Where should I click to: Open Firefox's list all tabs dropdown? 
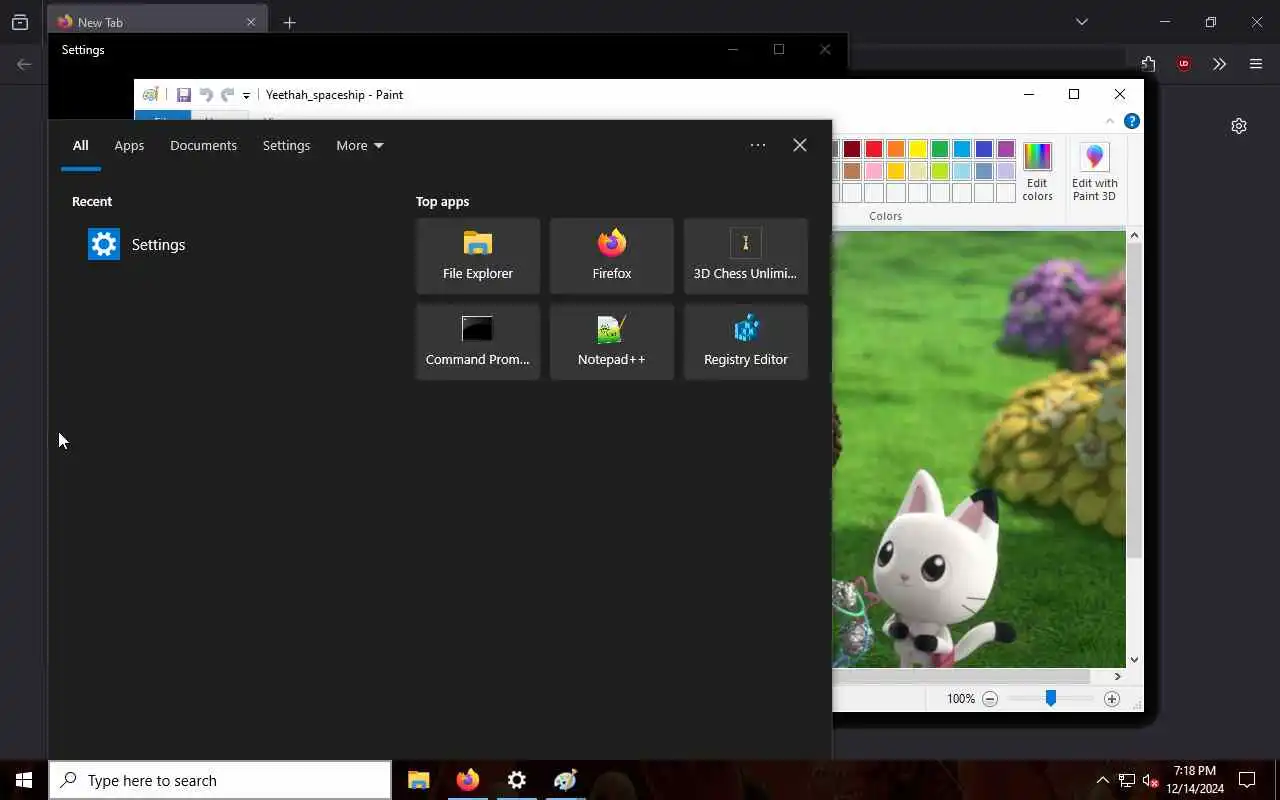click(1082, 22)
